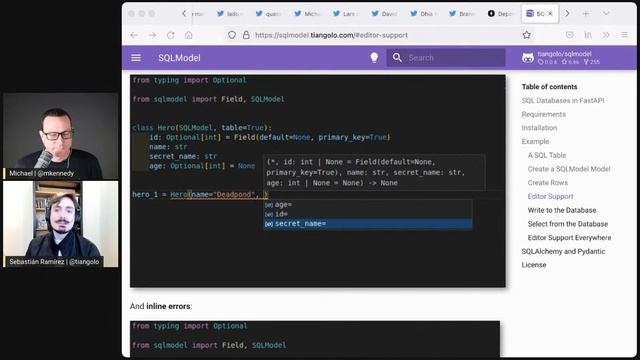Open the library icon in the toolbar

(588, 35)
